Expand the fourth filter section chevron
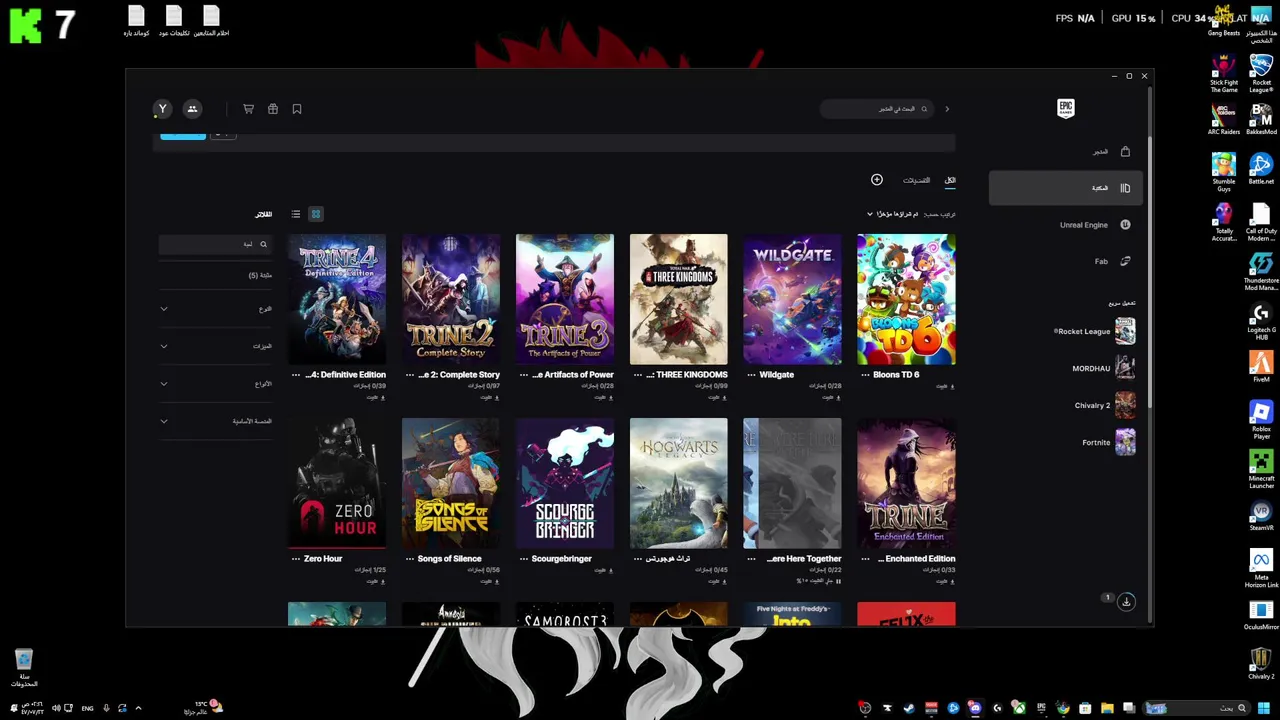The image size is (1280, 720). tap(164, 421)
